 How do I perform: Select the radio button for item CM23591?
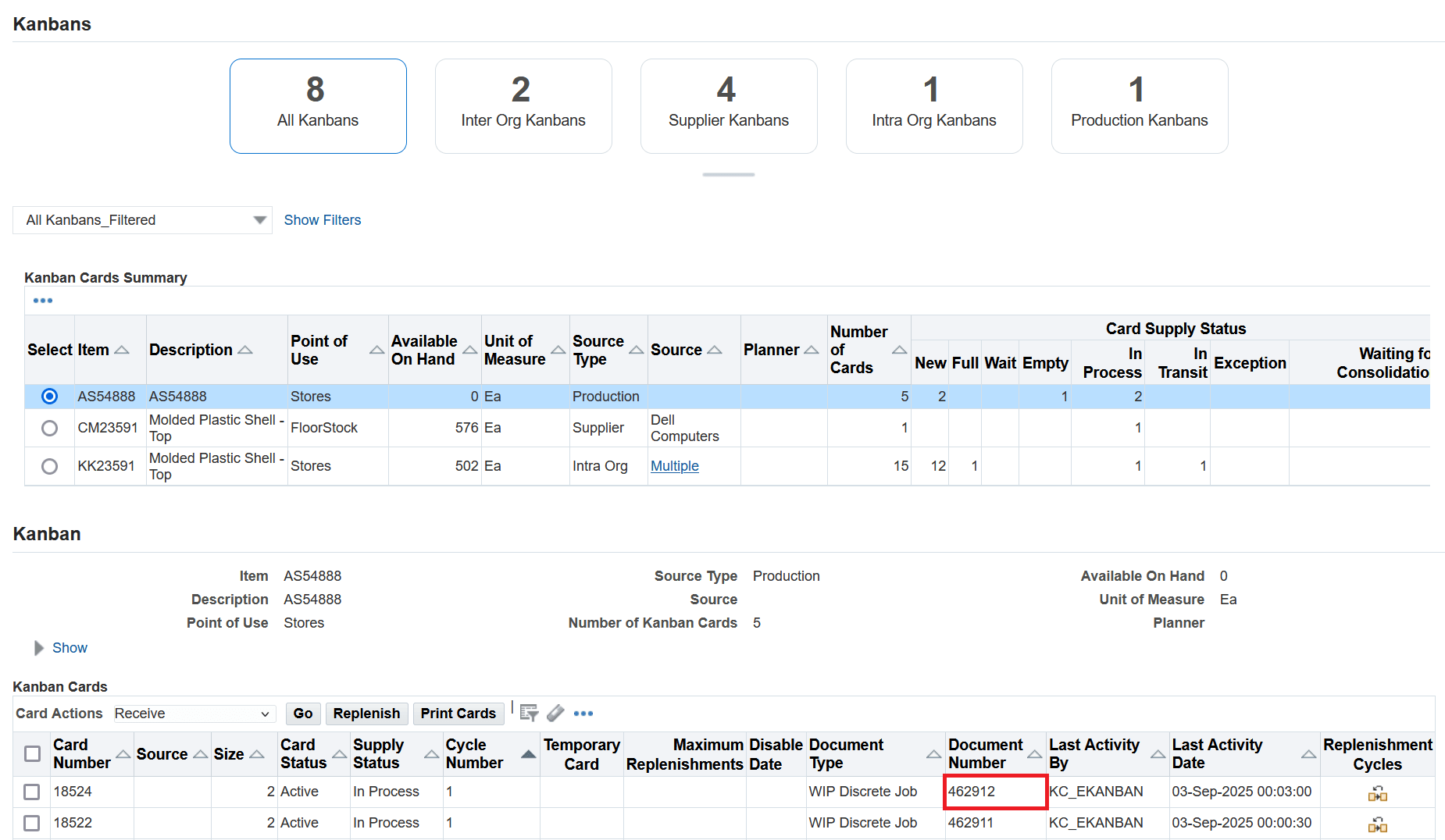[49, 428]
